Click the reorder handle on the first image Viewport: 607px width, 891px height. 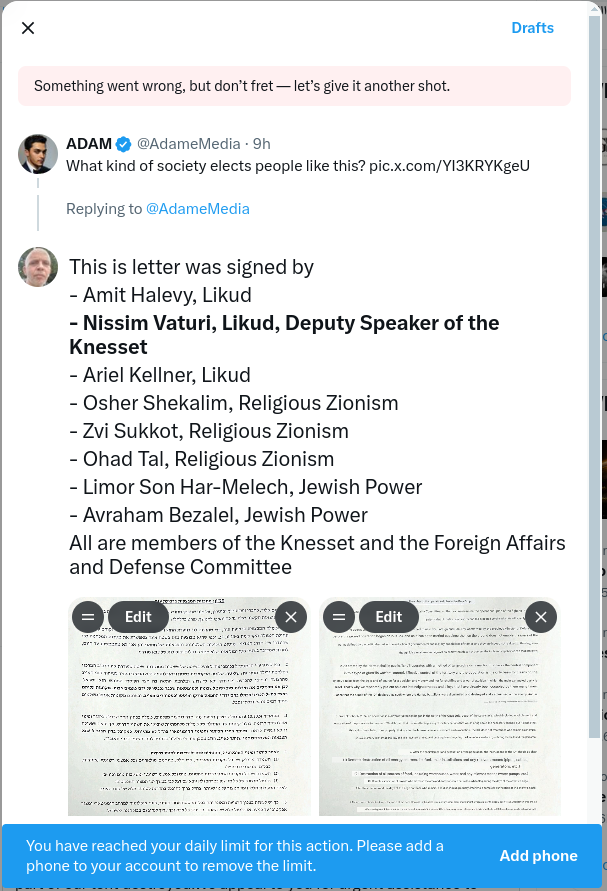pos(88,617)
